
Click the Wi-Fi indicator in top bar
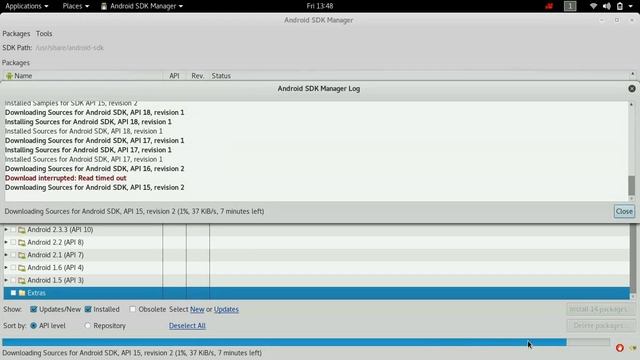coord(593,6)
